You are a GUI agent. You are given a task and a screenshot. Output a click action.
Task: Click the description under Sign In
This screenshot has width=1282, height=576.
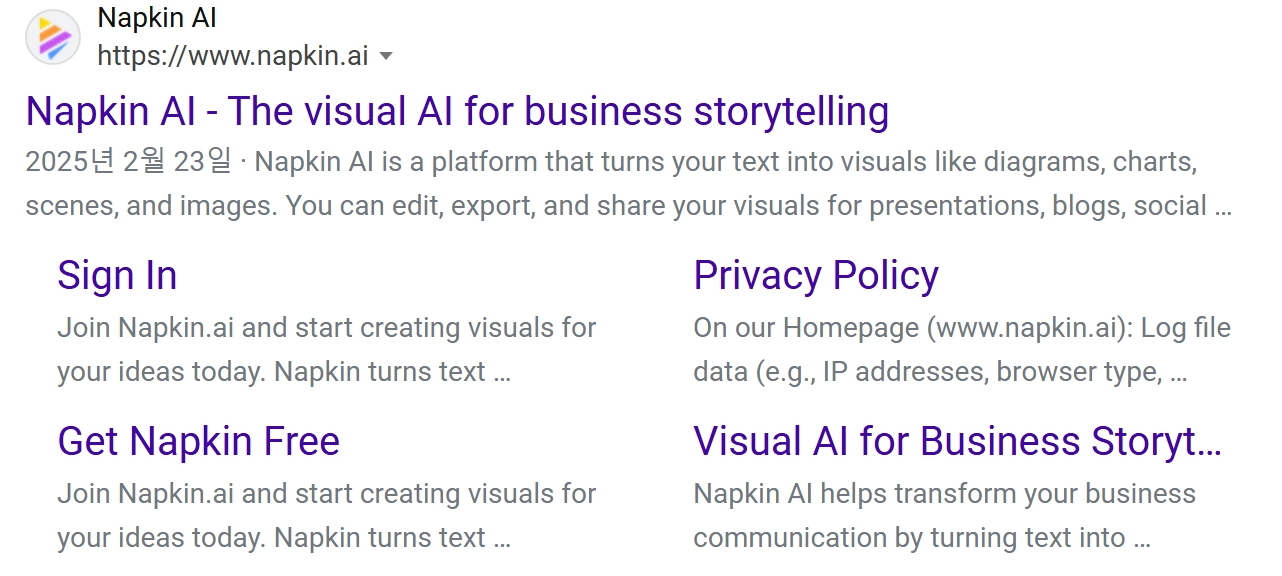tap(326, 350)
